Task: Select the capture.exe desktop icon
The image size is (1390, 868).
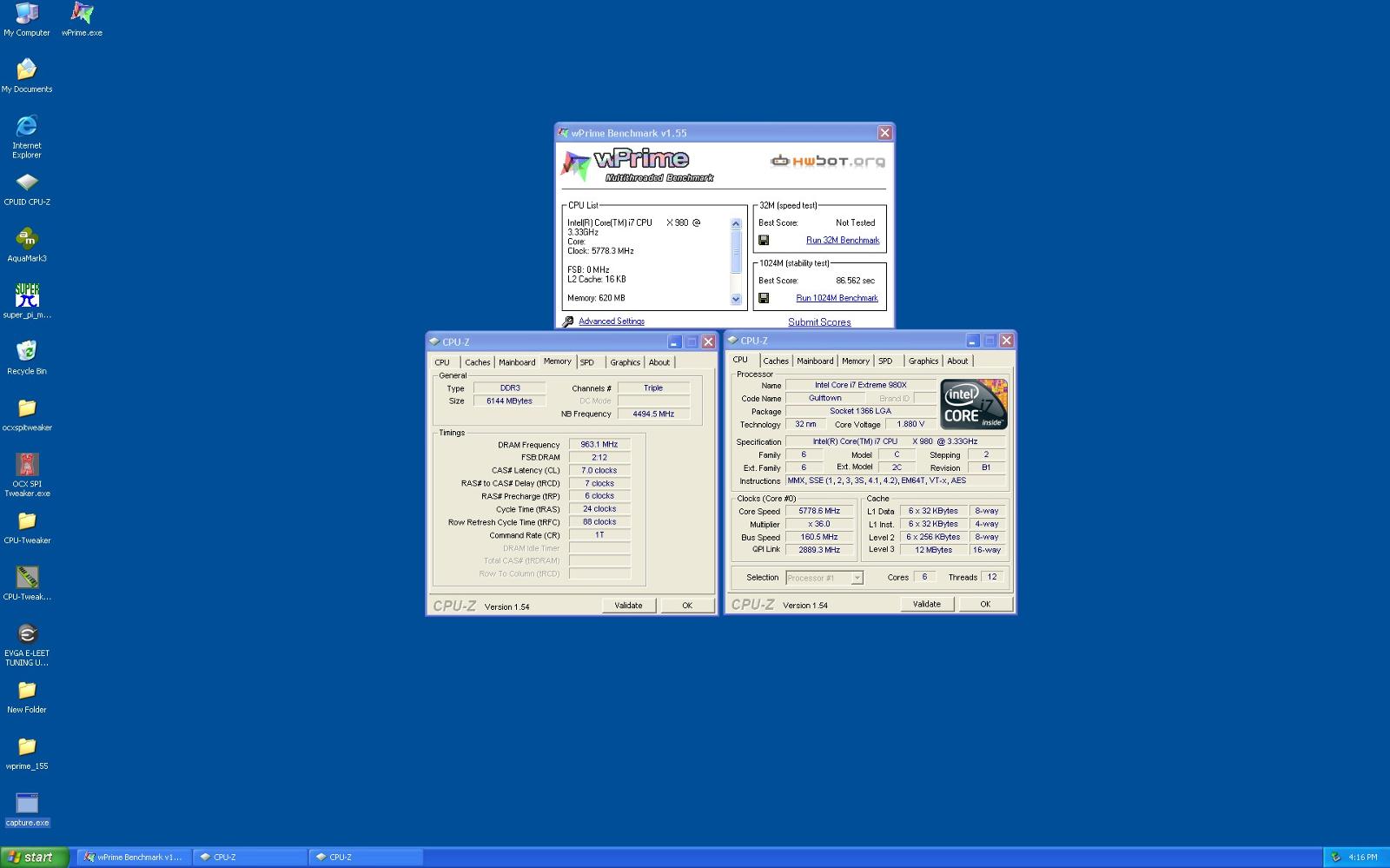Action: 27,810
